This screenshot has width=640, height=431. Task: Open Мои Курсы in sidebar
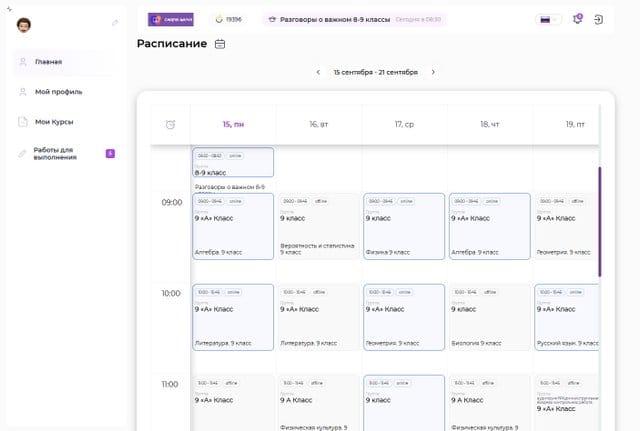click(x=54, y=122)
